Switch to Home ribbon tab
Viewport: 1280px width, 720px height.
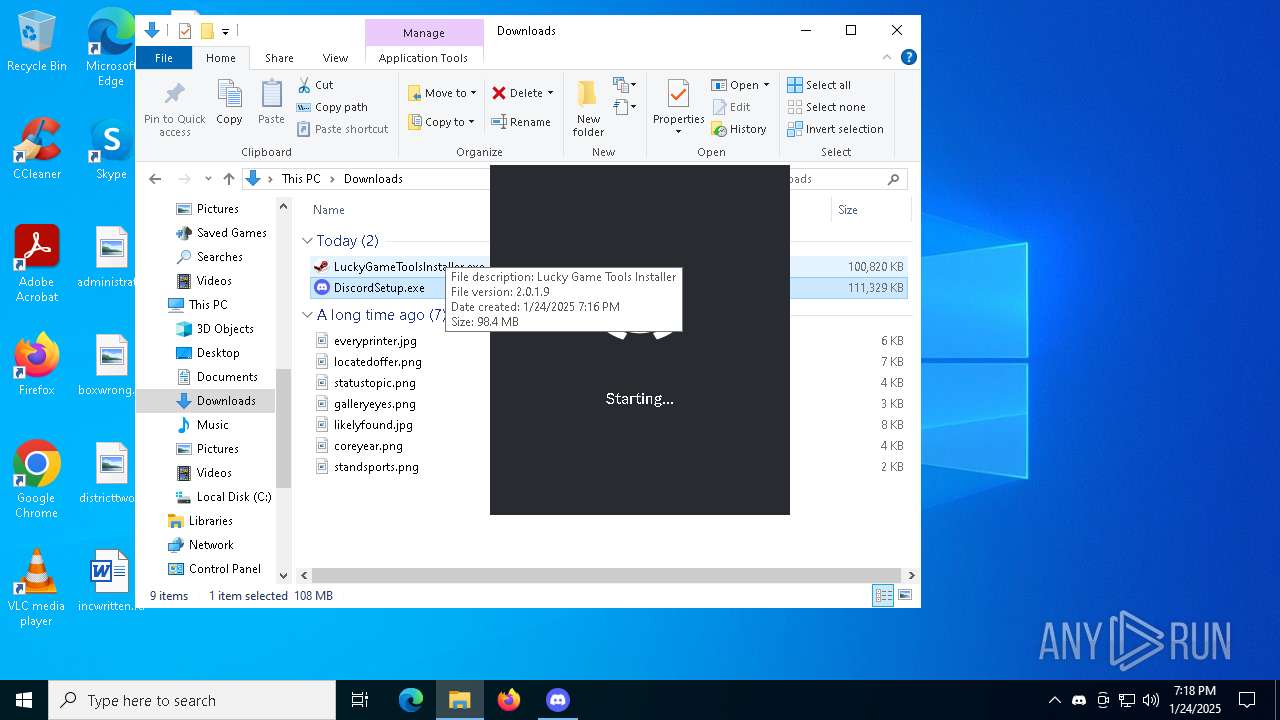point(221,58)
